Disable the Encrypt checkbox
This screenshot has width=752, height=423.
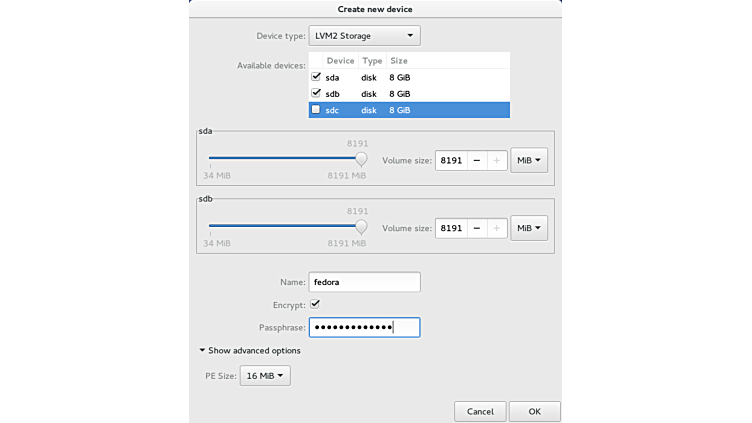coord(315,304)
